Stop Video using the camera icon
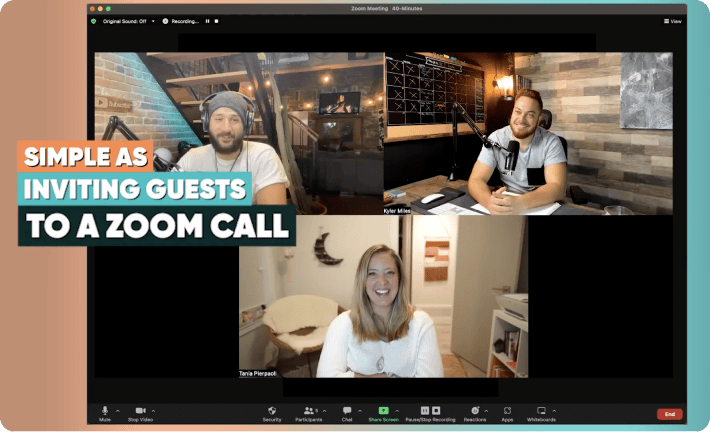This screenshot has height=432, width=710. (x=140, y=413)
